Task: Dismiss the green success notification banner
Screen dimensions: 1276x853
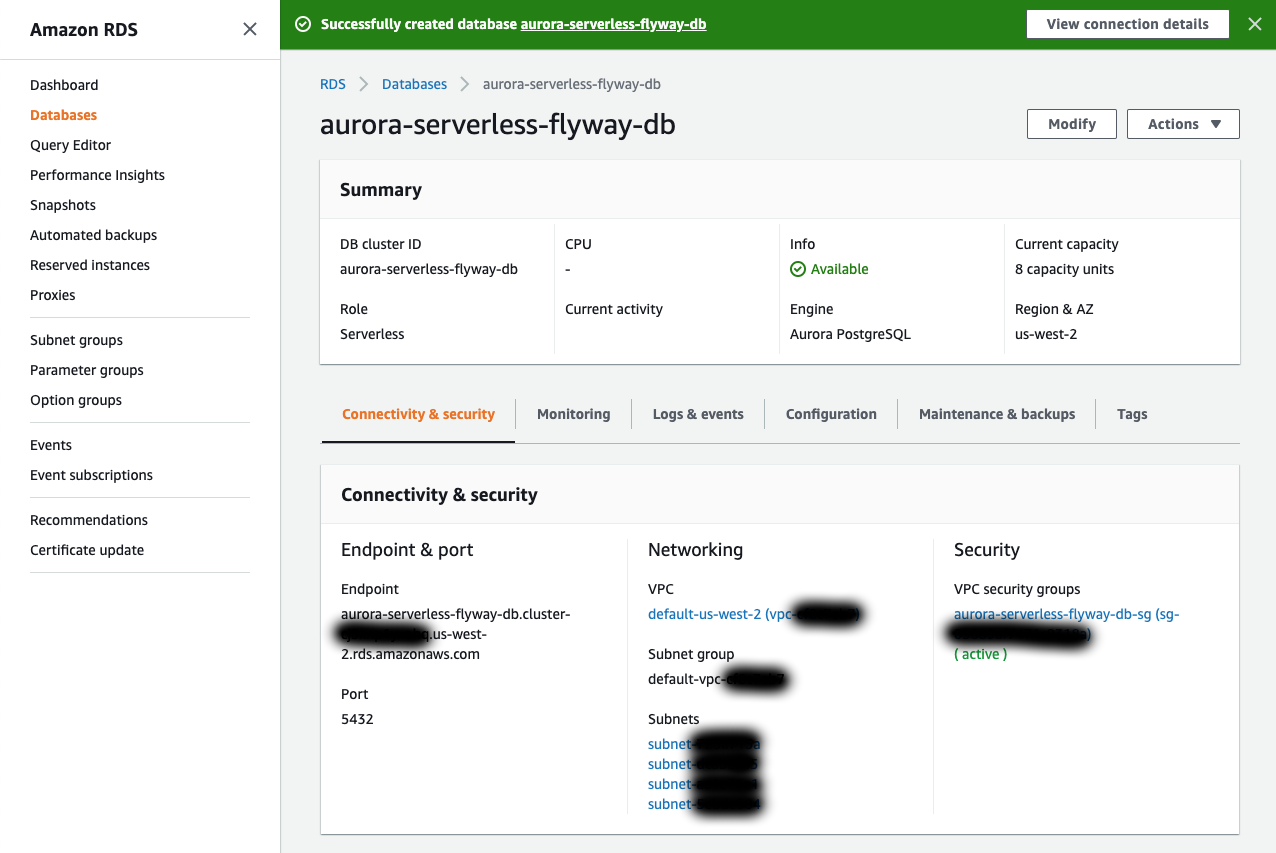Action: [x=1255, y=24]
